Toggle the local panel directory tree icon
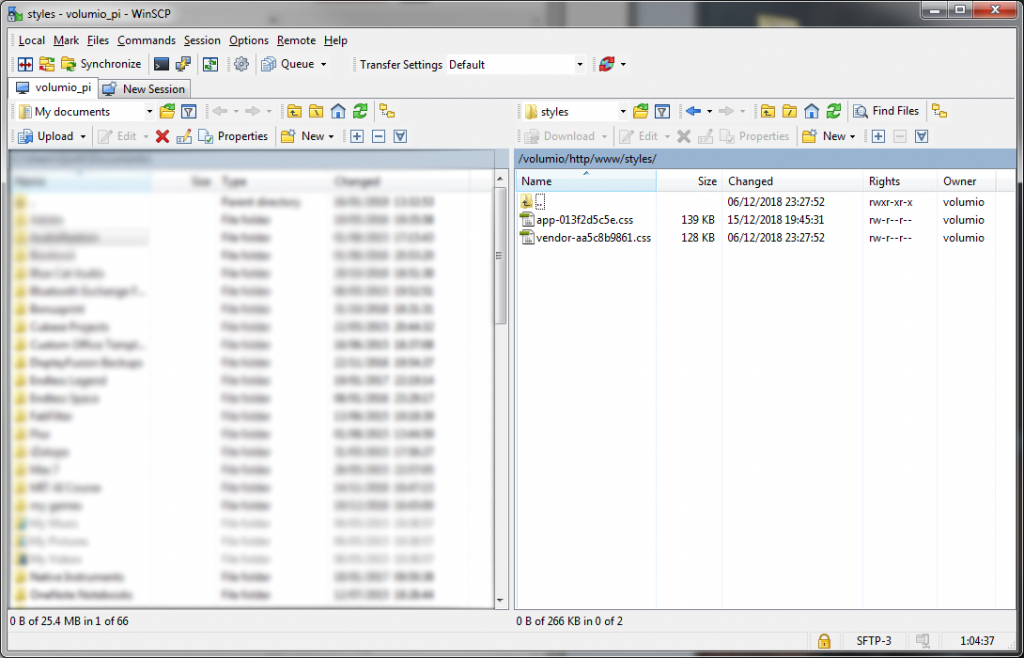Image resolution: width=1024 pixels, height=658 pixels. (x=387, y=112)
